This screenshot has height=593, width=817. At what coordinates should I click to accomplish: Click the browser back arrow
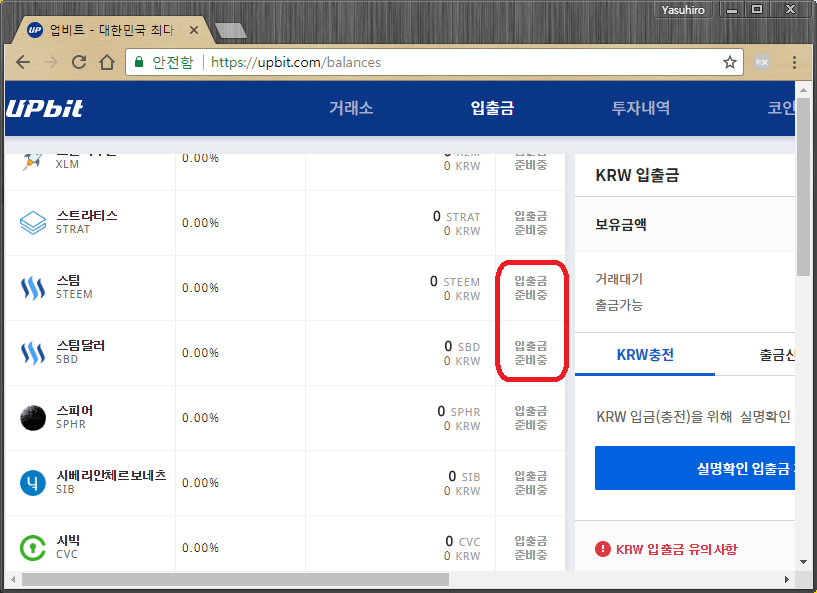(x=23, y=63)
